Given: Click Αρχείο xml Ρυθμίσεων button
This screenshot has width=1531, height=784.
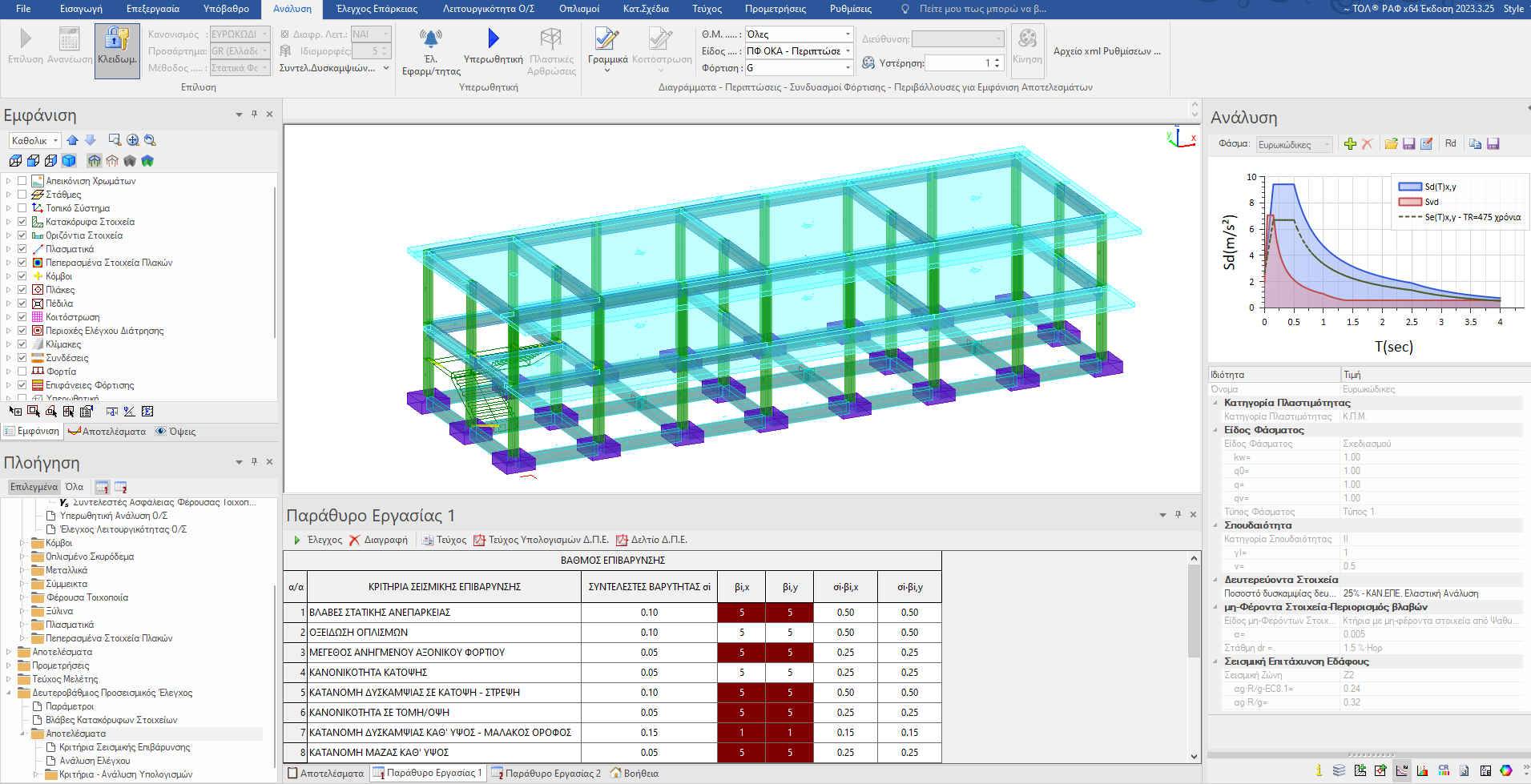Looking at the screenshot, I should (x=1106, y=51).
